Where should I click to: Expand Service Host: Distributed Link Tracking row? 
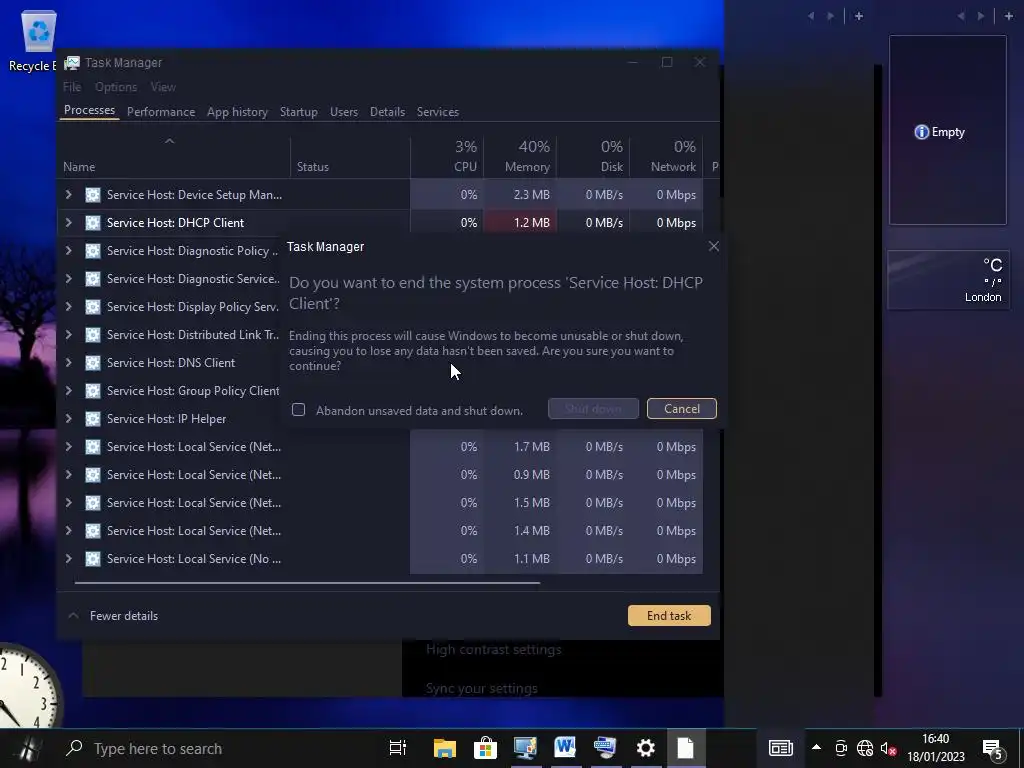(x=68, y=334)
